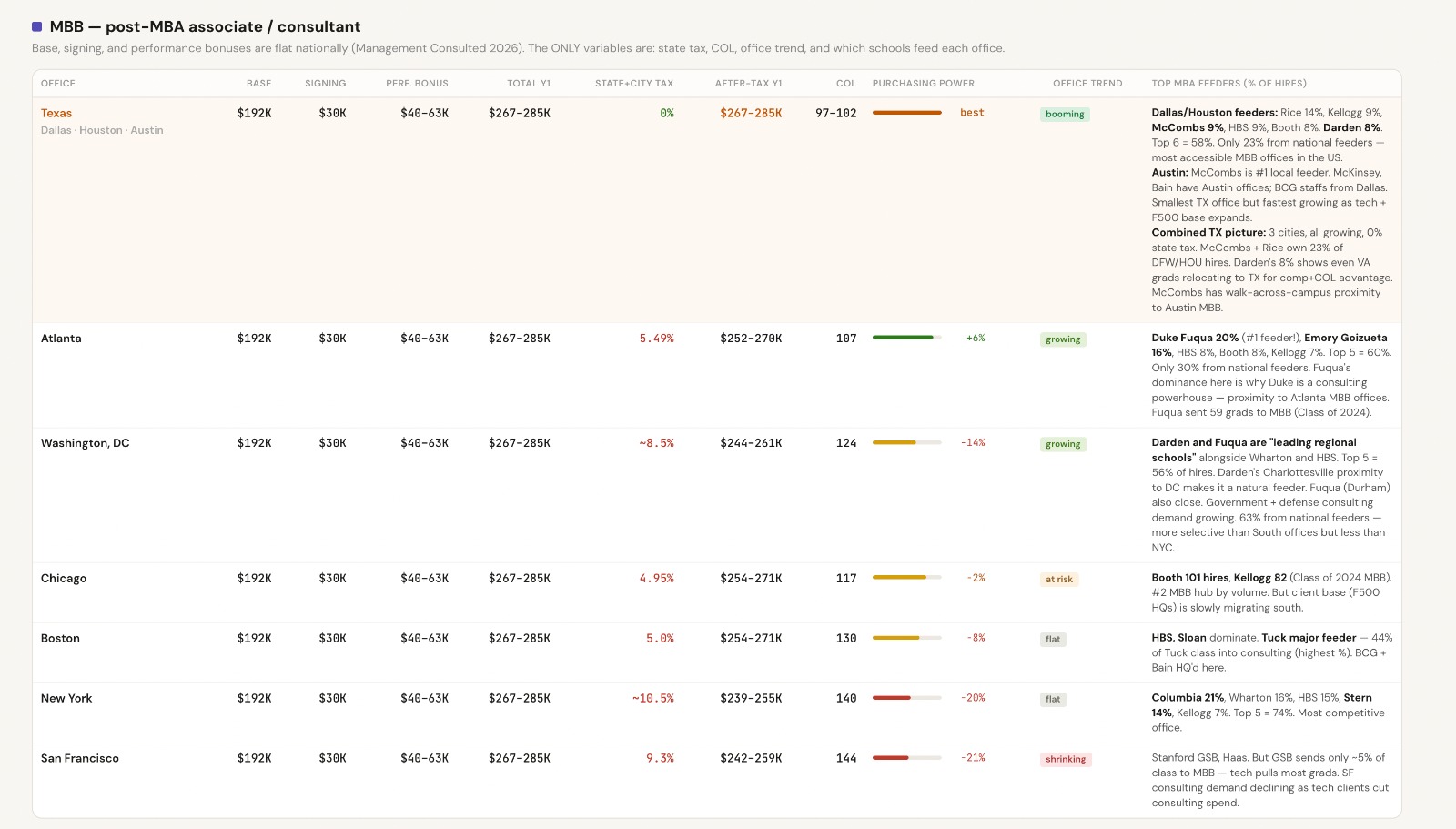Click the 'at risk' badge for Chicago
Image resolution: width=1456 pixels, height=829 pixels.
(x=1058, y=580)
